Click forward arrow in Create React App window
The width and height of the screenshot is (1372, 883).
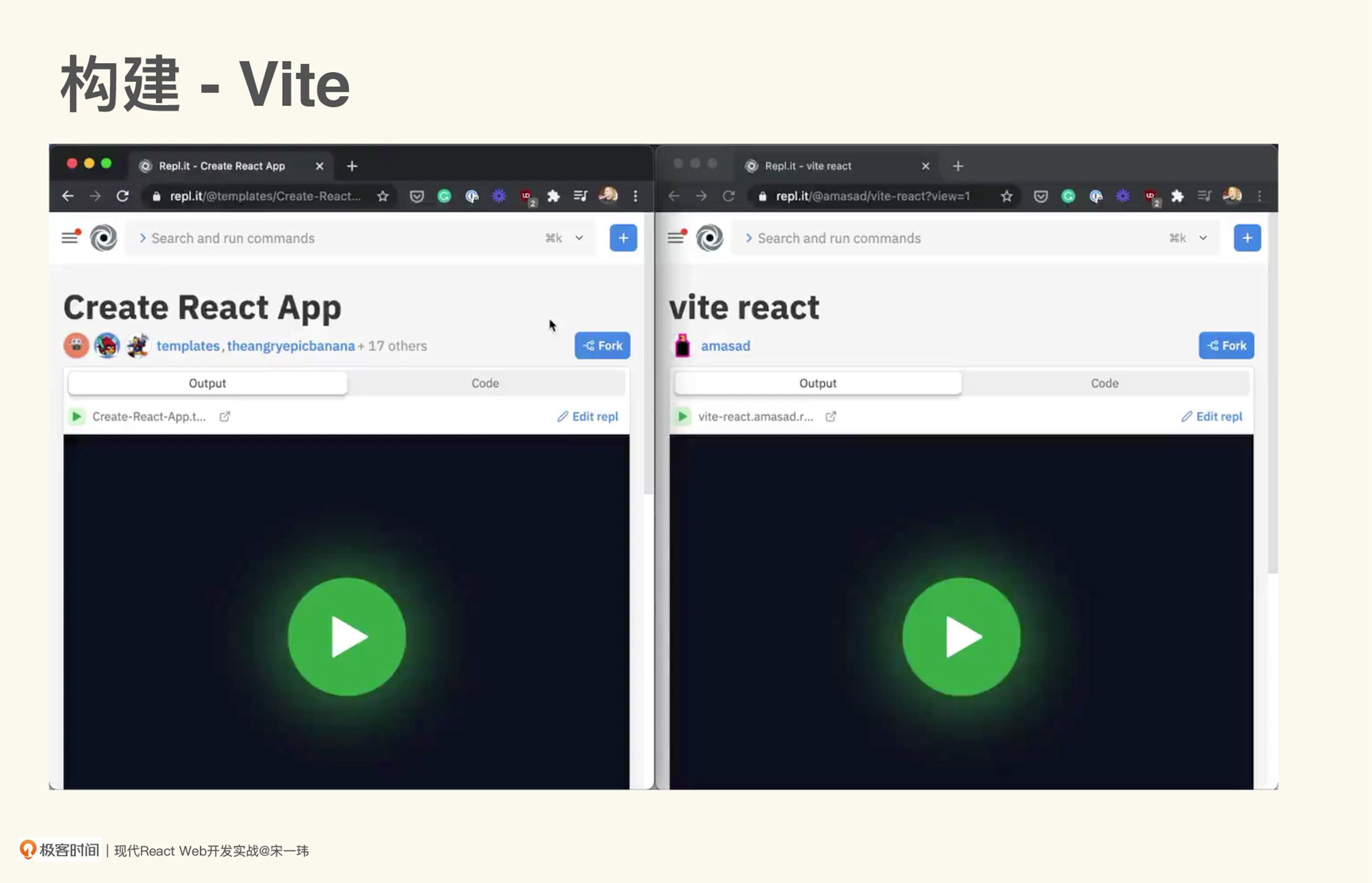95,196
